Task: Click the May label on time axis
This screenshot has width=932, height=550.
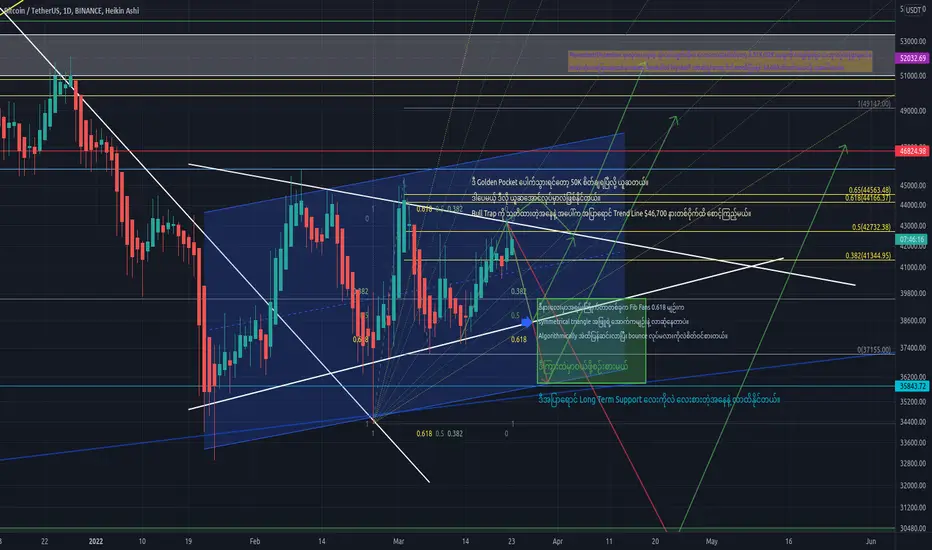Action: (711, 542)
